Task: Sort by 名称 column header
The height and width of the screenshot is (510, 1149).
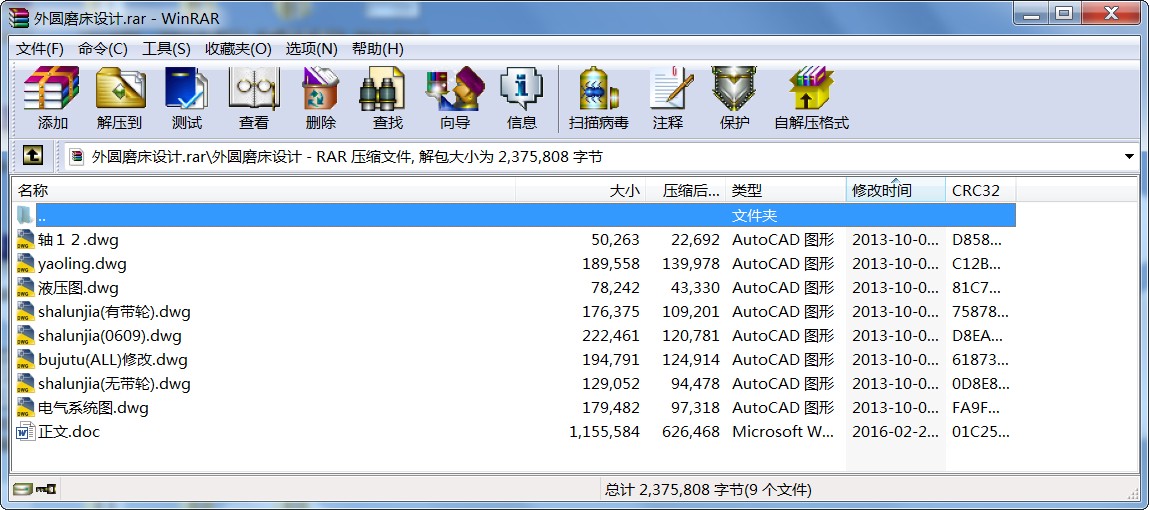Action: click(264, 191)
